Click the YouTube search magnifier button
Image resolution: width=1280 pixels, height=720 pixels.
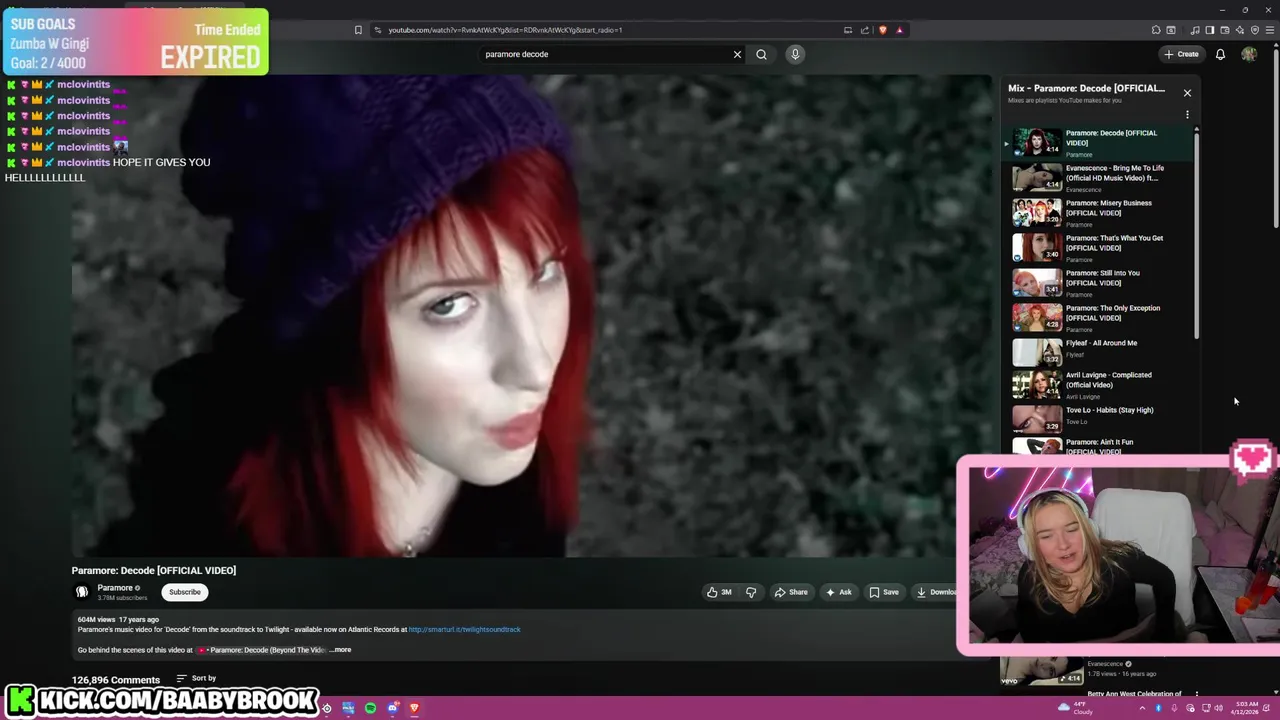(x=761, y=54)
